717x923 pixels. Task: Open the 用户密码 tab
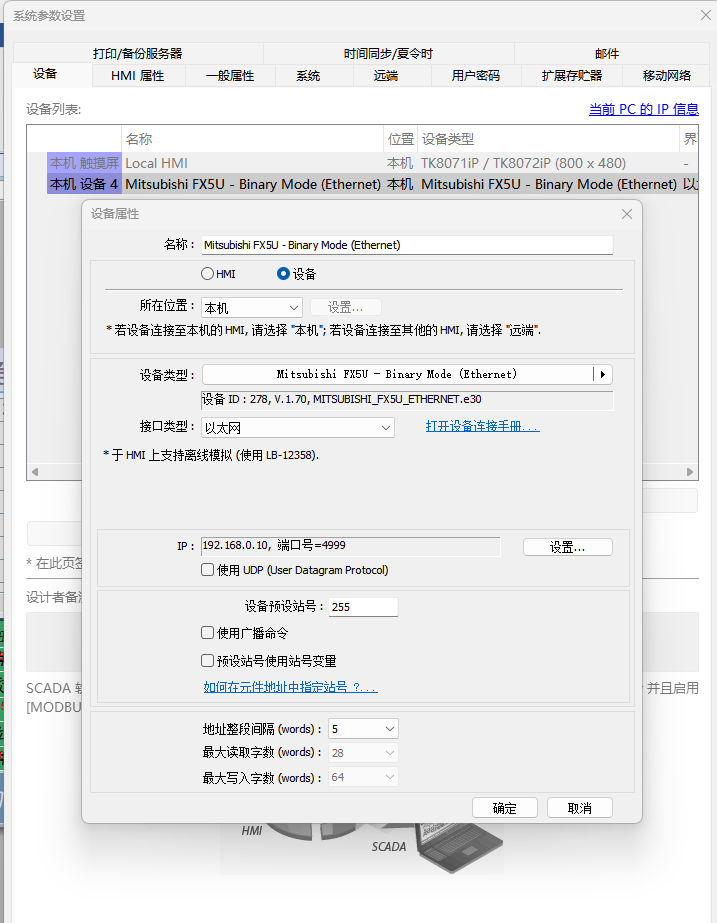coord(475,75)
